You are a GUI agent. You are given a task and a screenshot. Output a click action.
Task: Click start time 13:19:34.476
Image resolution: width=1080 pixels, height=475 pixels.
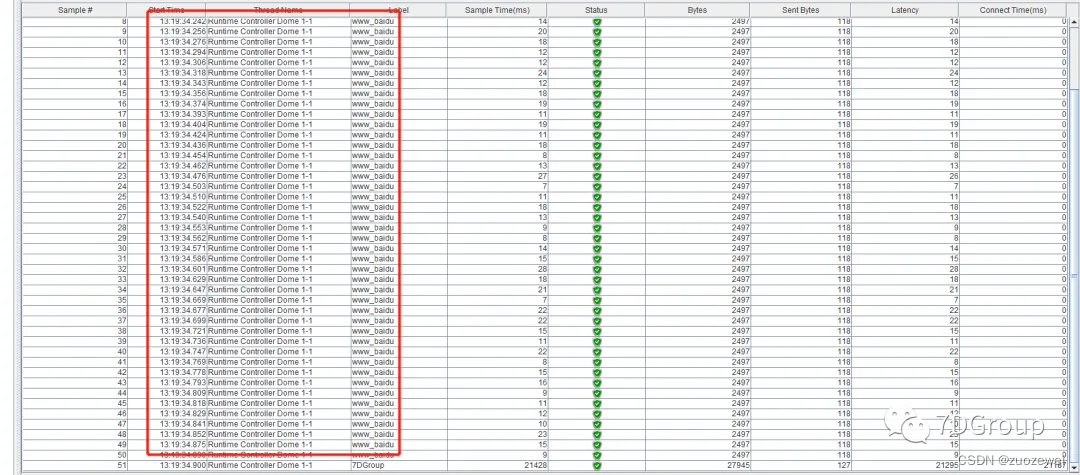[x=183, y=176]
